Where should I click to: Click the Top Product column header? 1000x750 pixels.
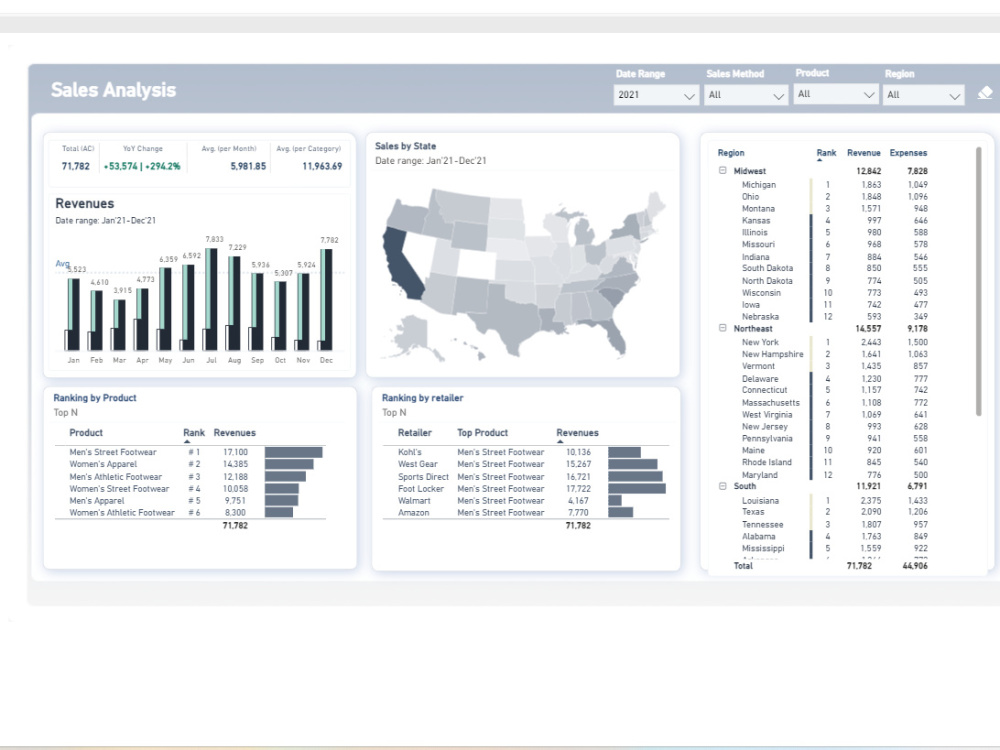pyautogui.click(x=482, y=432)
